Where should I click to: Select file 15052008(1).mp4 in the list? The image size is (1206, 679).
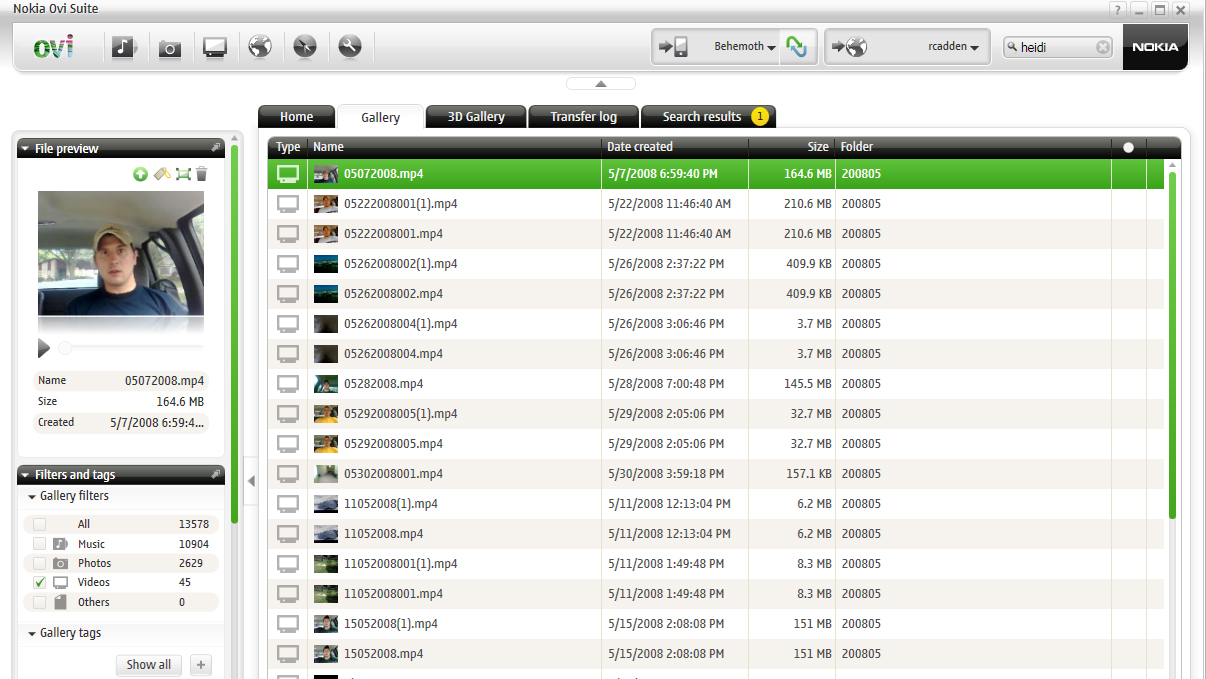[716, 624]
